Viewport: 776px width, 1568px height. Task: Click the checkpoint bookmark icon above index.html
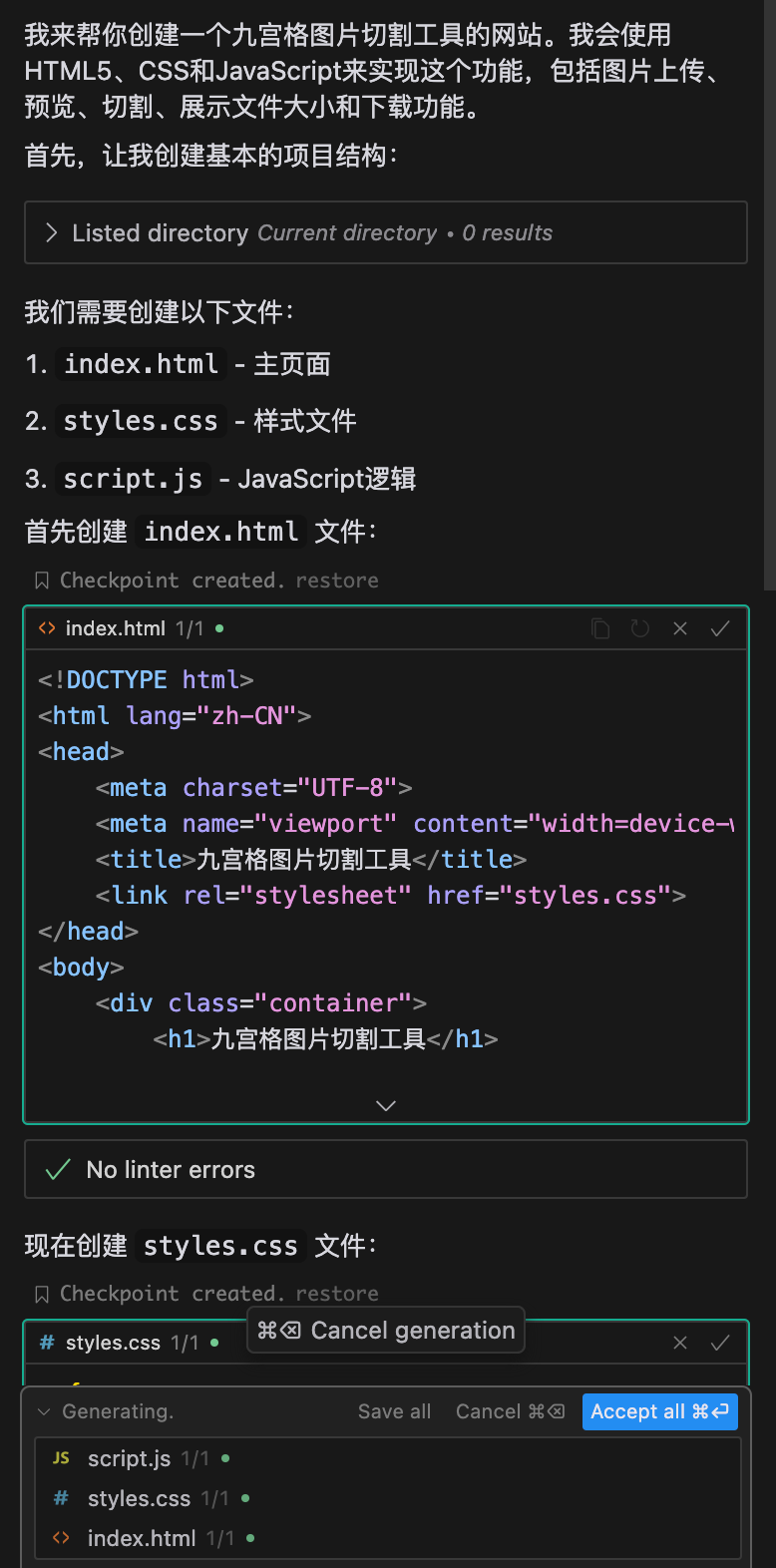click(x=42, y=581)
